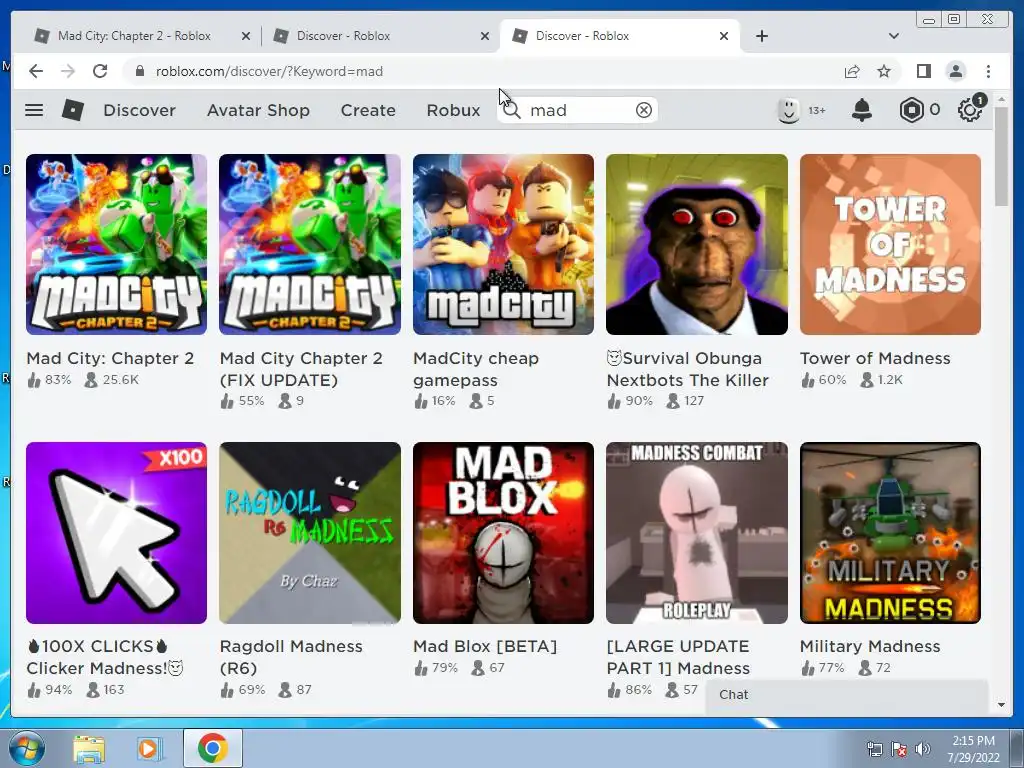Open the notifications bell
Image resolution: width=1024 pixels, height=768 pixels.
tap(862, 110)
